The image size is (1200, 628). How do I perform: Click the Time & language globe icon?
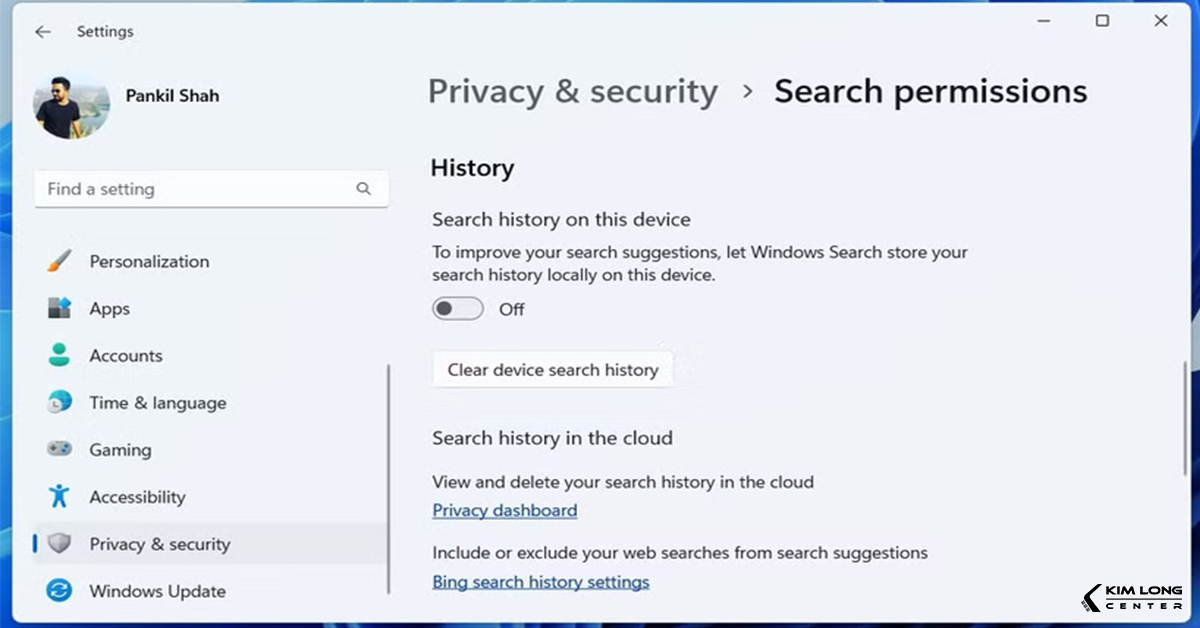[60, 403]
